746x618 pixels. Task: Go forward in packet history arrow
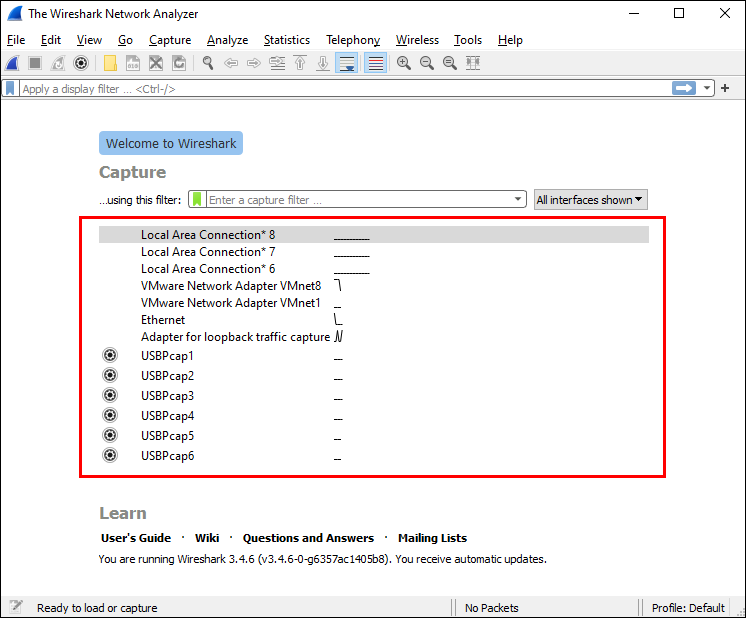pos(254,63)
